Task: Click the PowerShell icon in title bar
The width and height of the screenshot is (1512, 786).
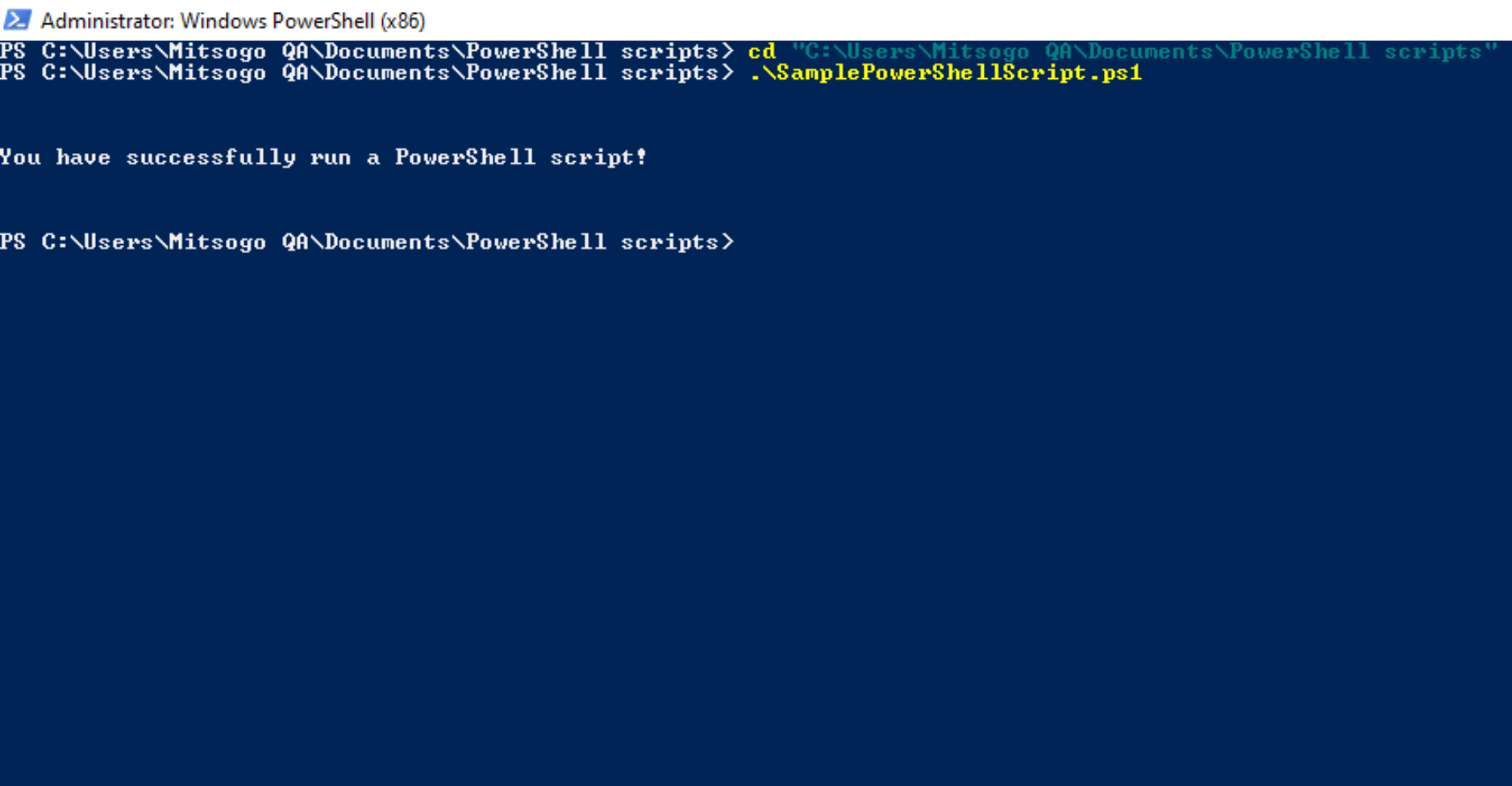Action: pyautogui.click(x=18, y=19)
